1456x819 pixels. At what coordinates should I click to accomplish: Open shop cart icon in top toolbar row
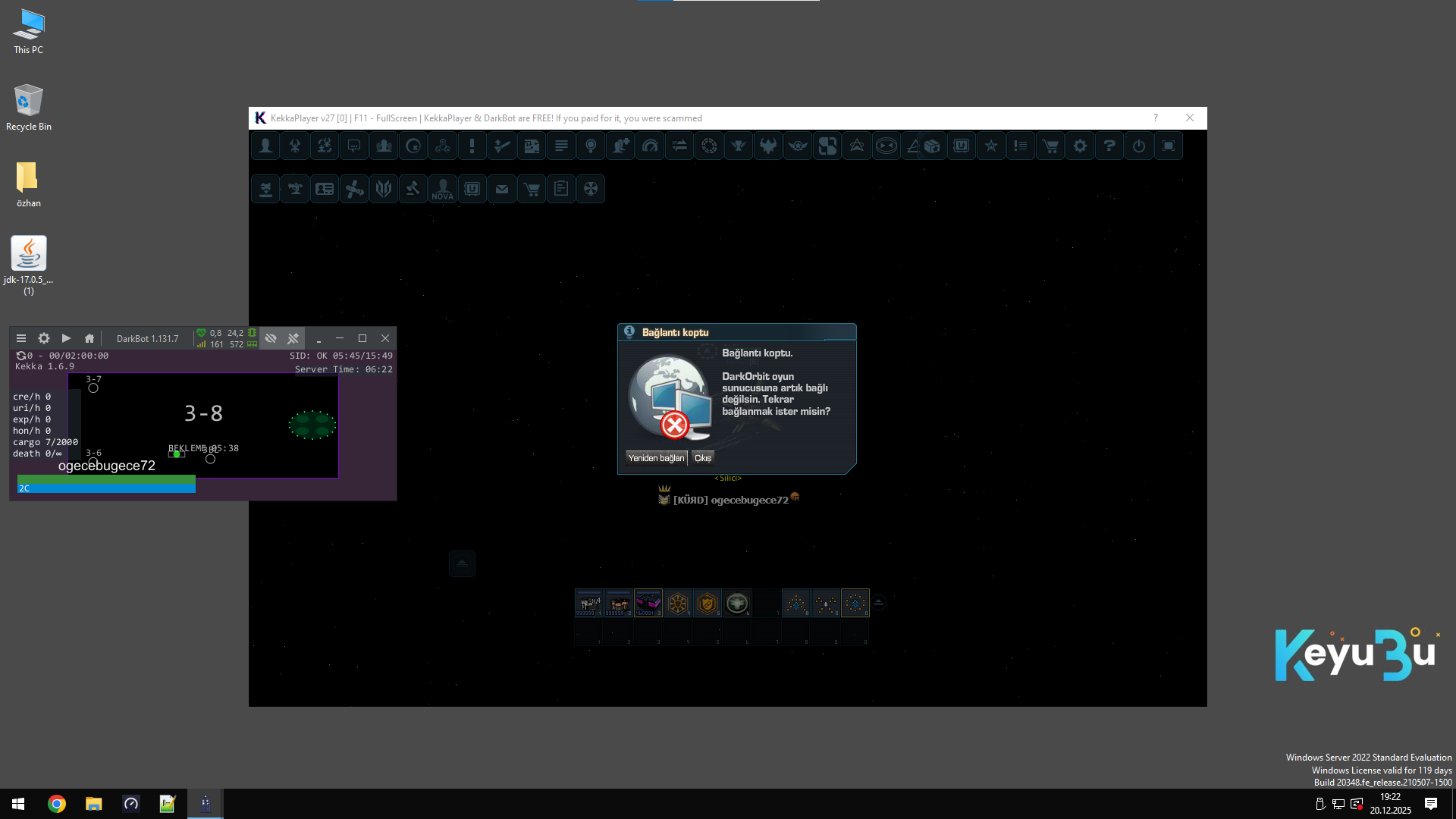1050,146
